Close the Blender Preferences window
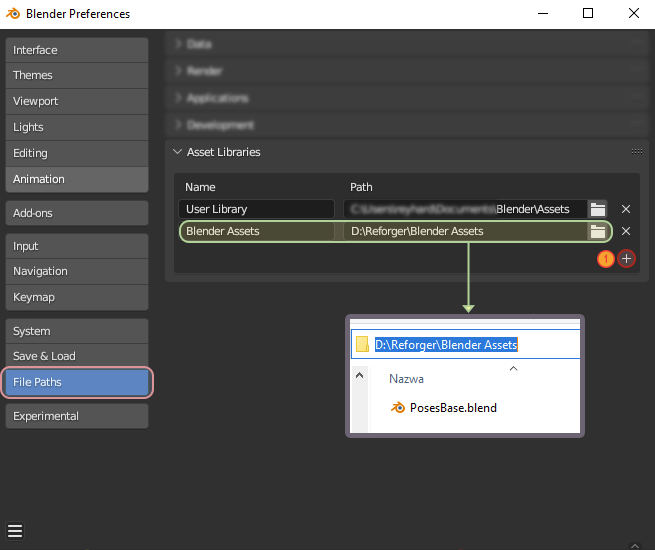The height and width of the screenshot is (550, 655). click(x=634, y=13)
